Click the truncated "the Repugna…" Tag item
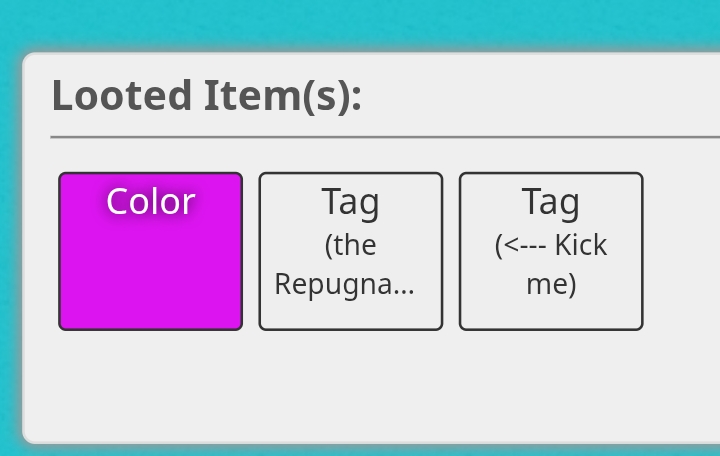 pyautogui.click(x=351, y=251)
